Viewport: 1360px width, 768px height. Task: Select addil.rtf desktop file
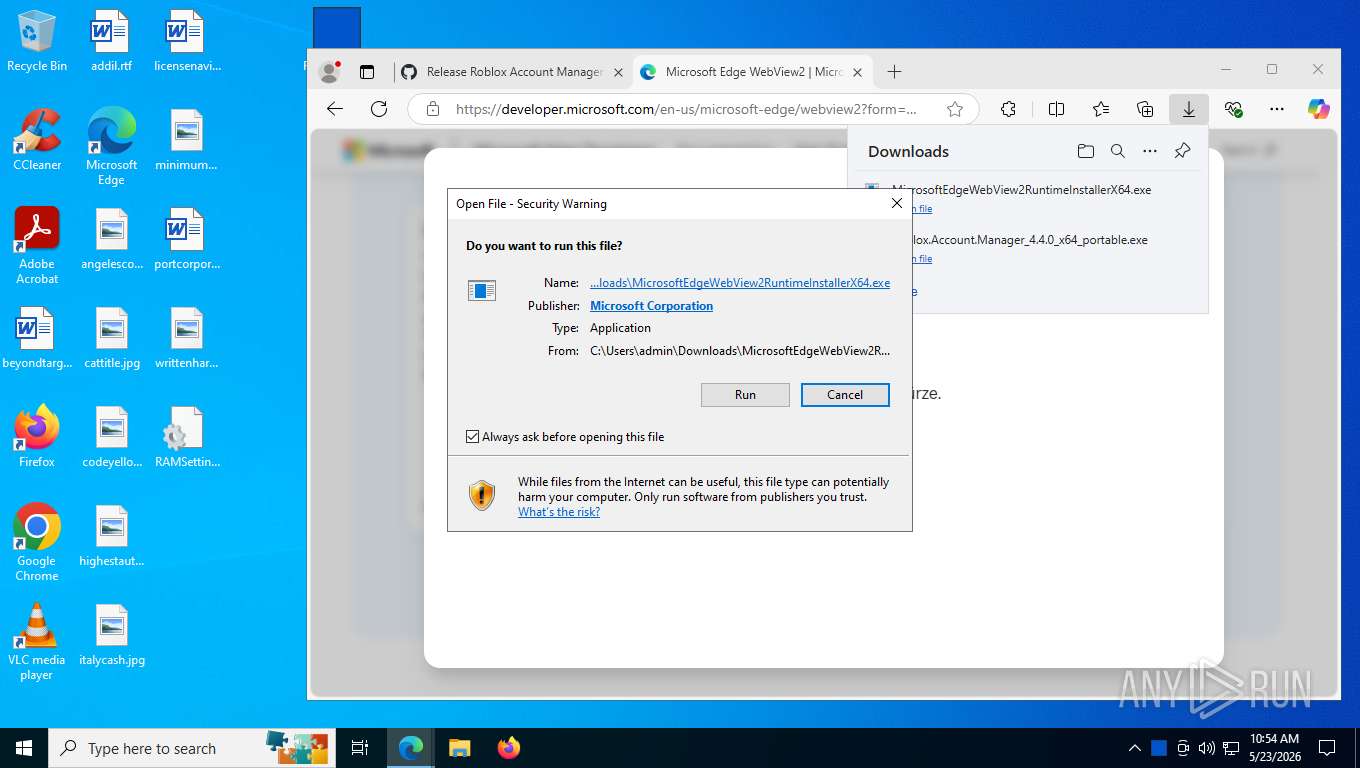coord(112,41)
